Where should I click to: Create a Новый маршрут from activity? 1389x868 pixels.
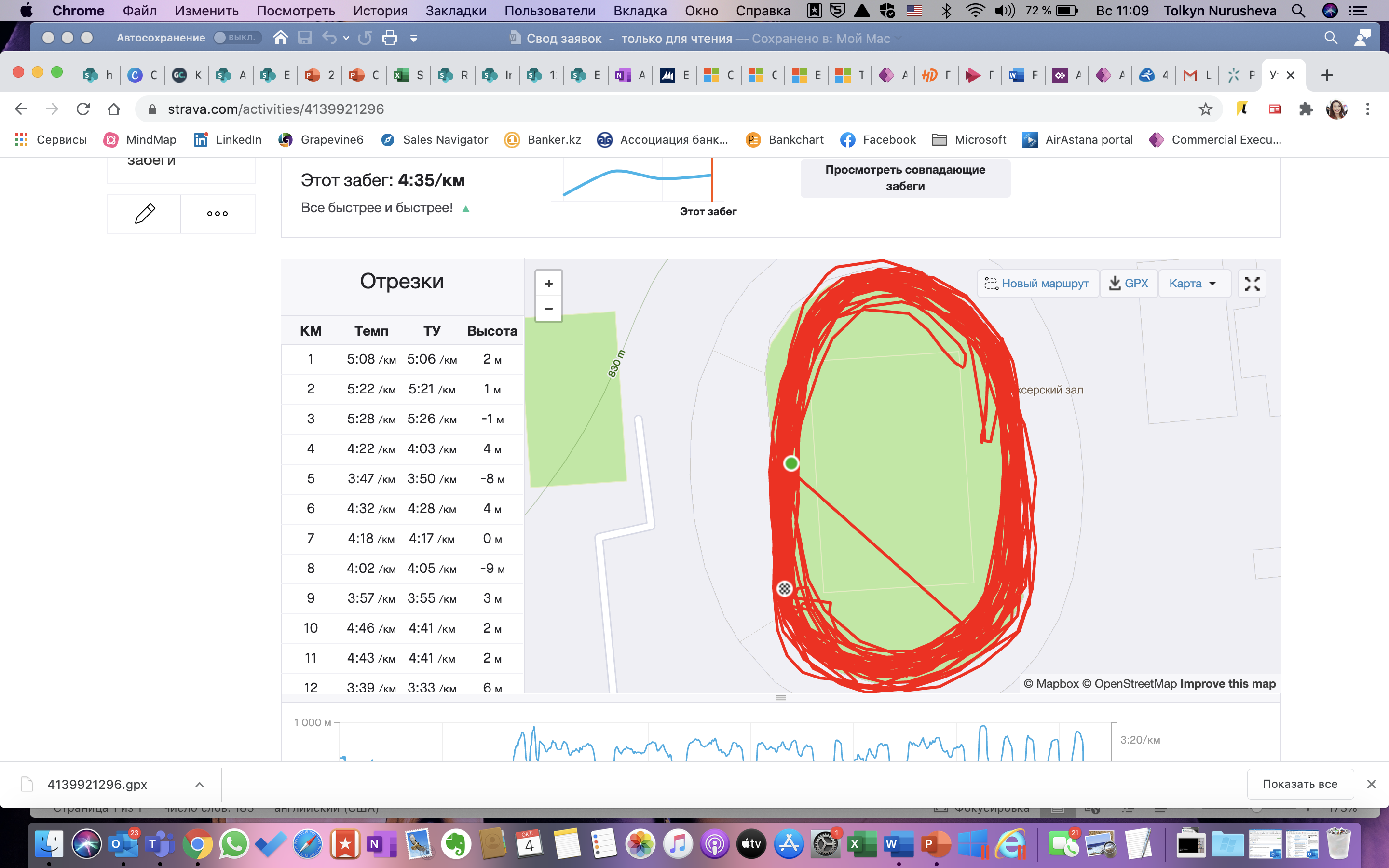pos(1037,284)
